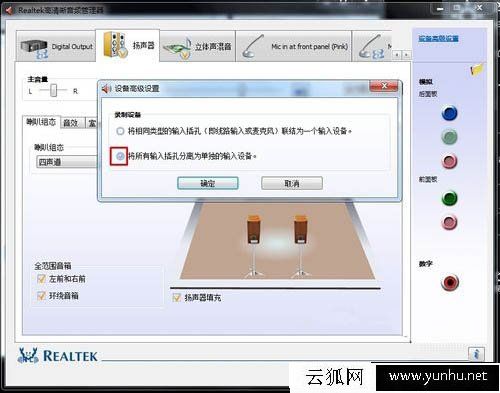Maximize the Realtek audio manager window

457,8
